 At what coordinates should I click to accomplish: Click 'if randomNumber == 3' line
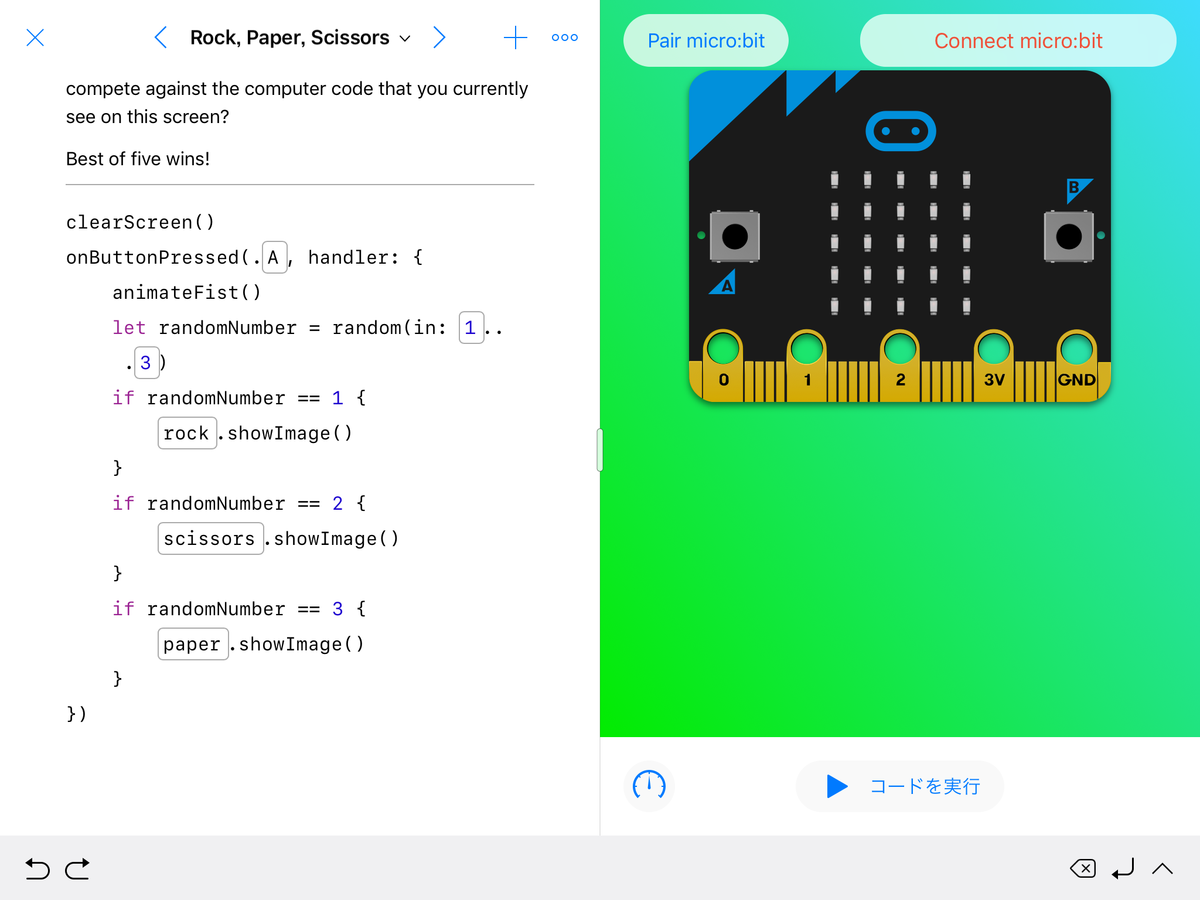[x=239, y=609]
